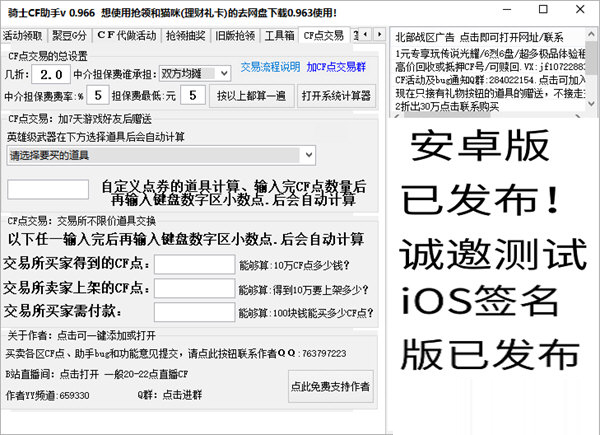Open the 中介担保费谁承担 dropdown
This screenshot has height=435, width=600.
(x=195, y=73)
